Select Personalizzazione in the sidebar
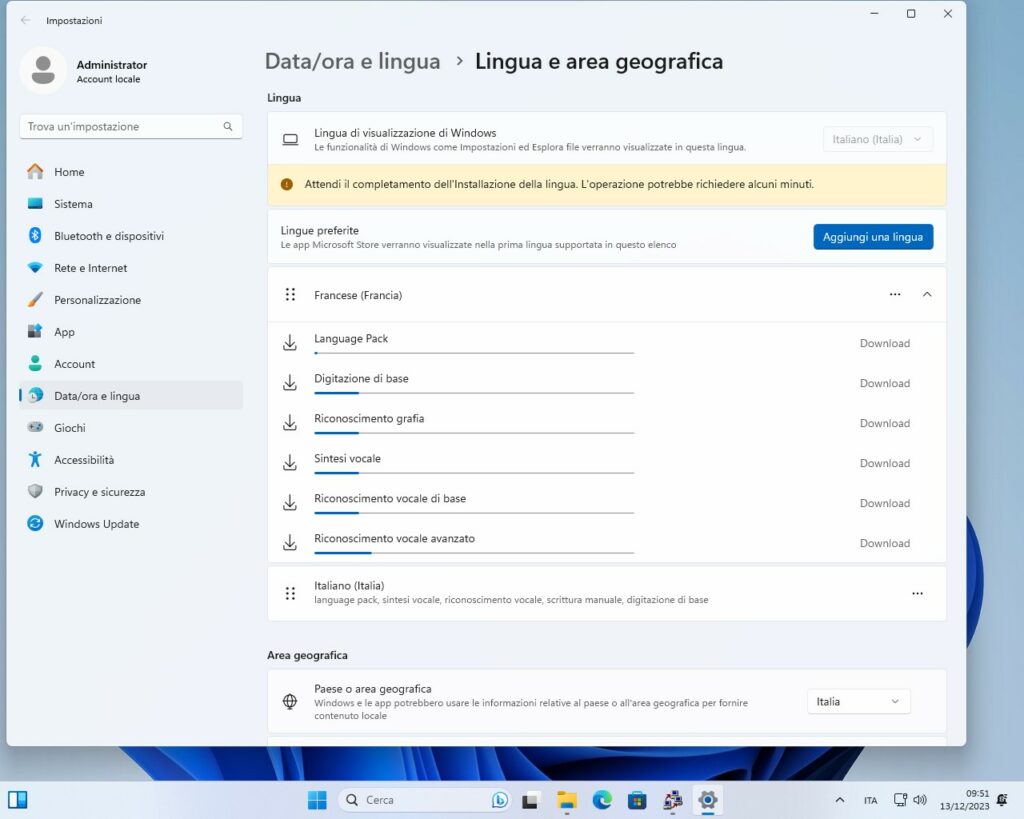 (97, 300)
